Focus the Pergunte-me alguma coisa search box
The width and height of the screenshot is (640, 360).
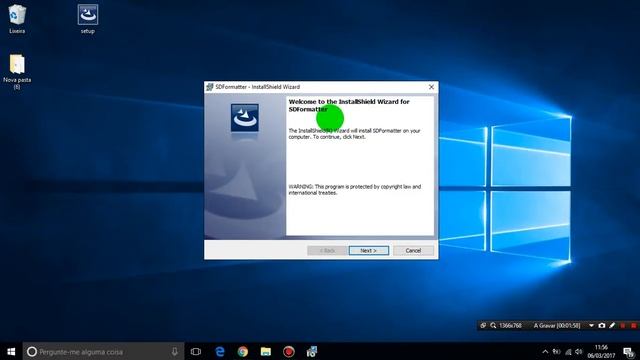[103, 351]
